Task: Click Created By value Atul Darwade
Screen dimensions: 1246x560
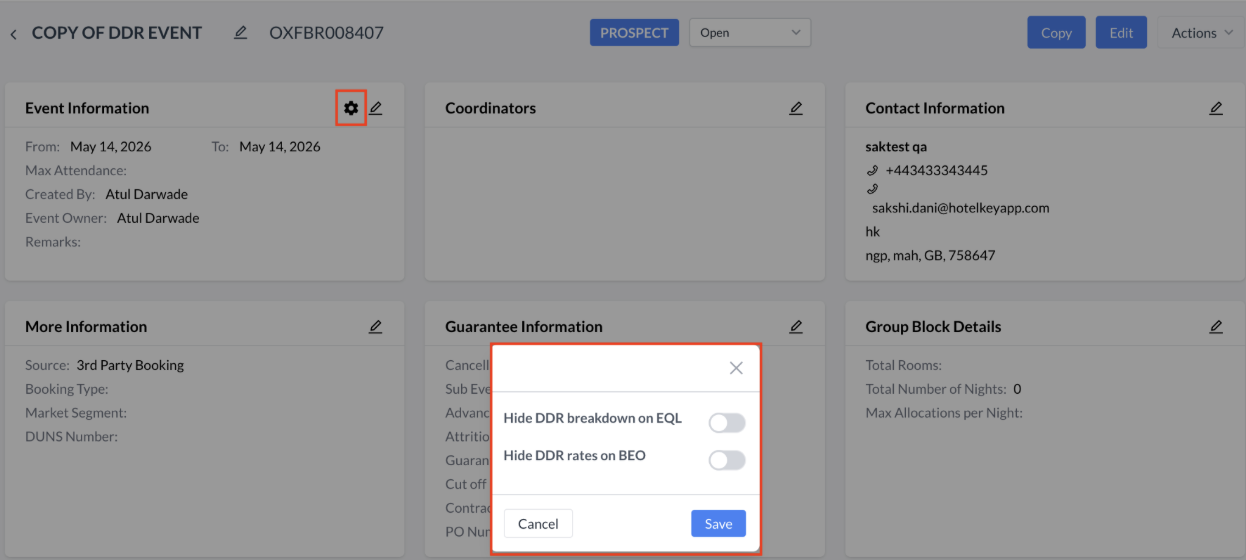Action: [147, 194]
